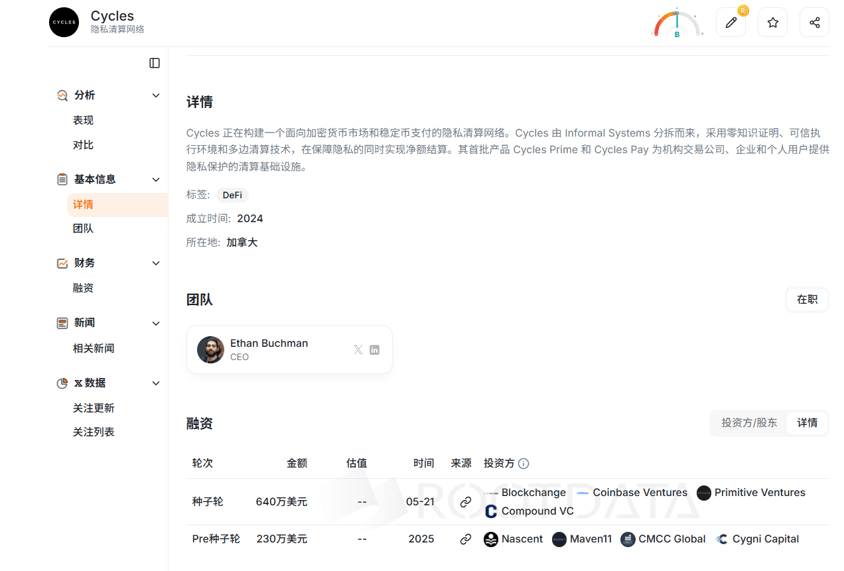The height and width of the screenshot is (571, 844).
Task: Click the X数据 pie chart icon
Action: (x=62, y=383)
